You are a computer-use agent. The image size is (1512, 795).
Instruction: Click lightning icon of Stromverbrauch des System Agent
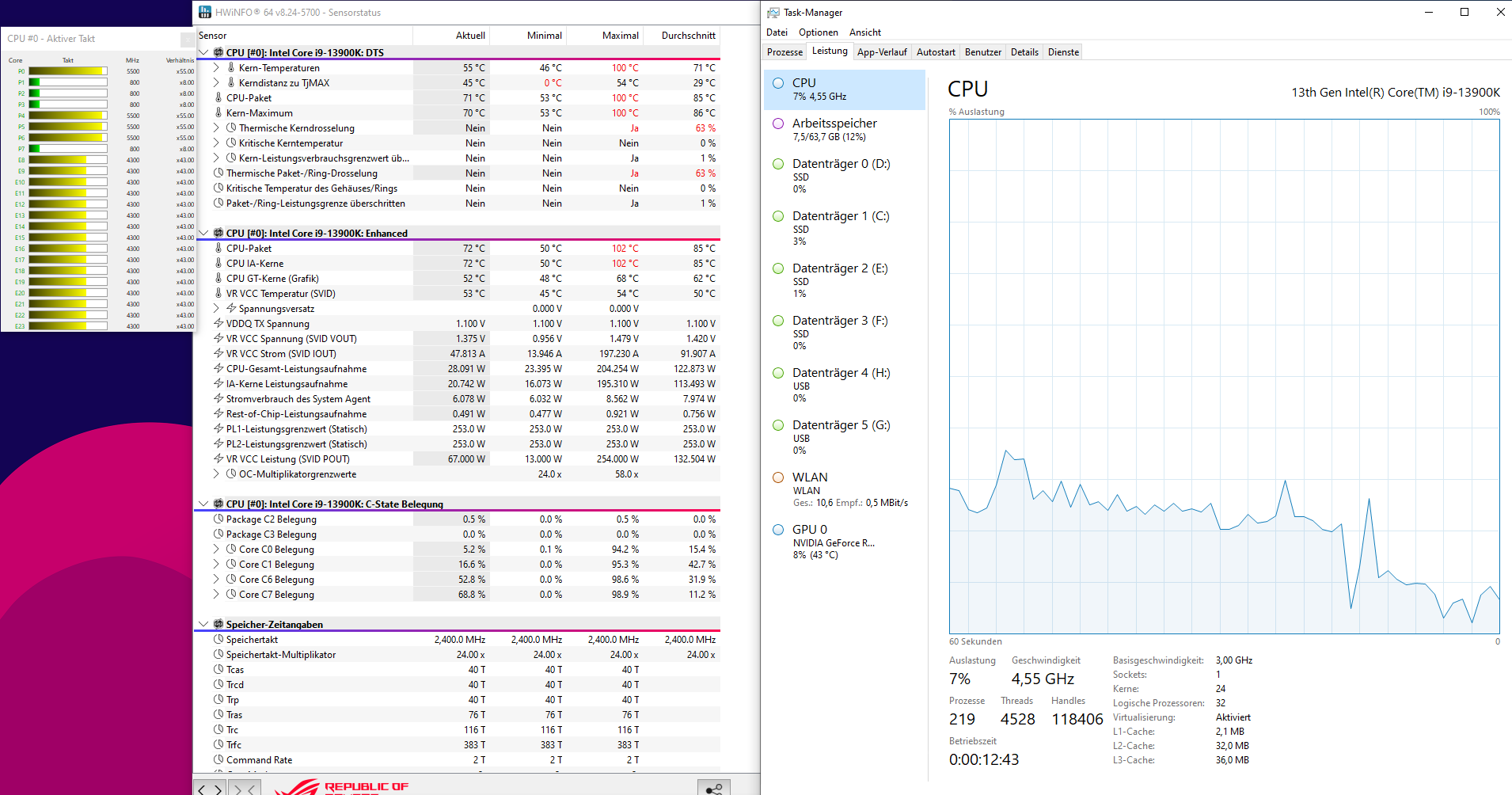[218, 398]
